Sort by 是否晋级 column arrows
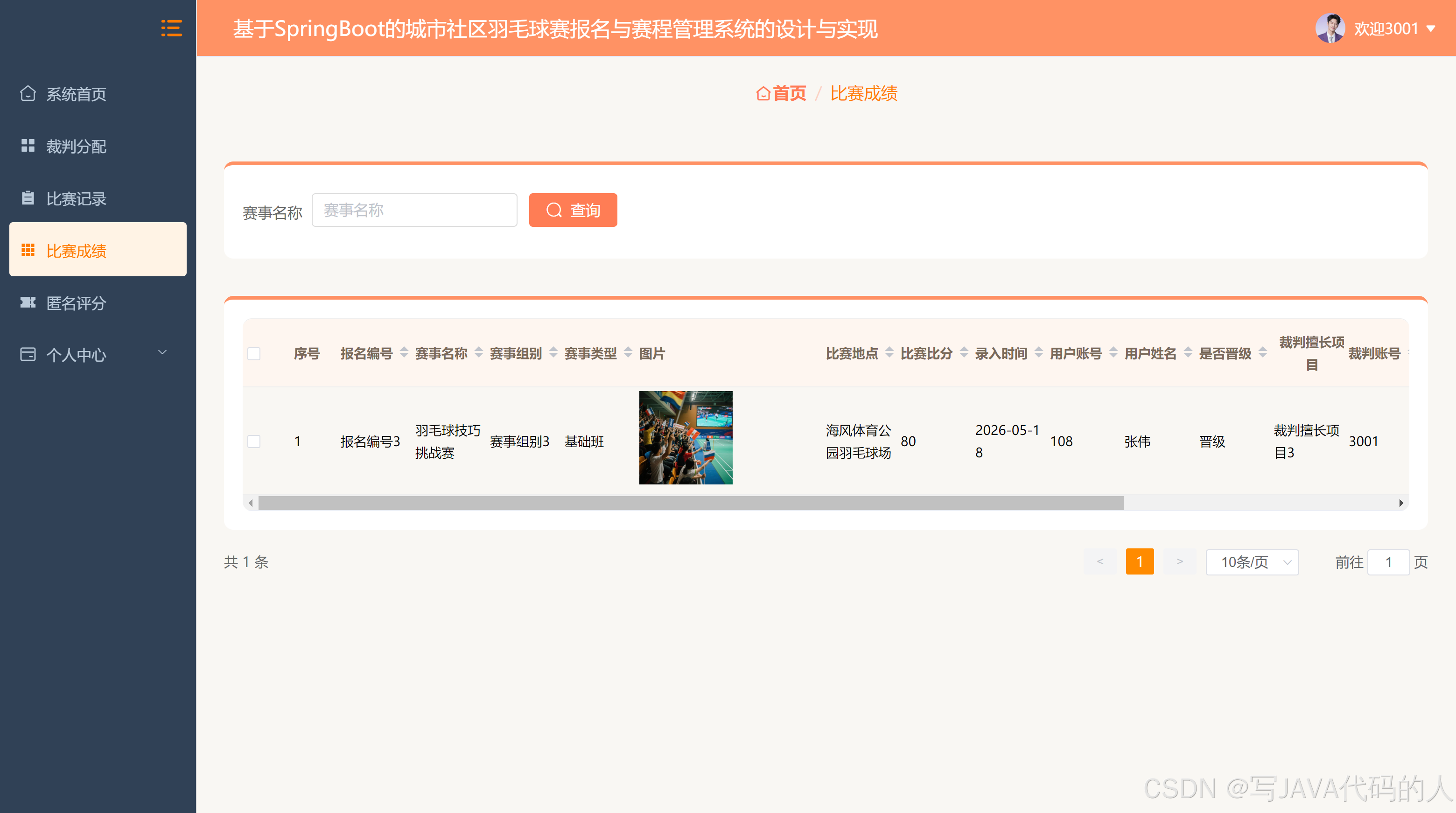 click(x=1263, y=353)
